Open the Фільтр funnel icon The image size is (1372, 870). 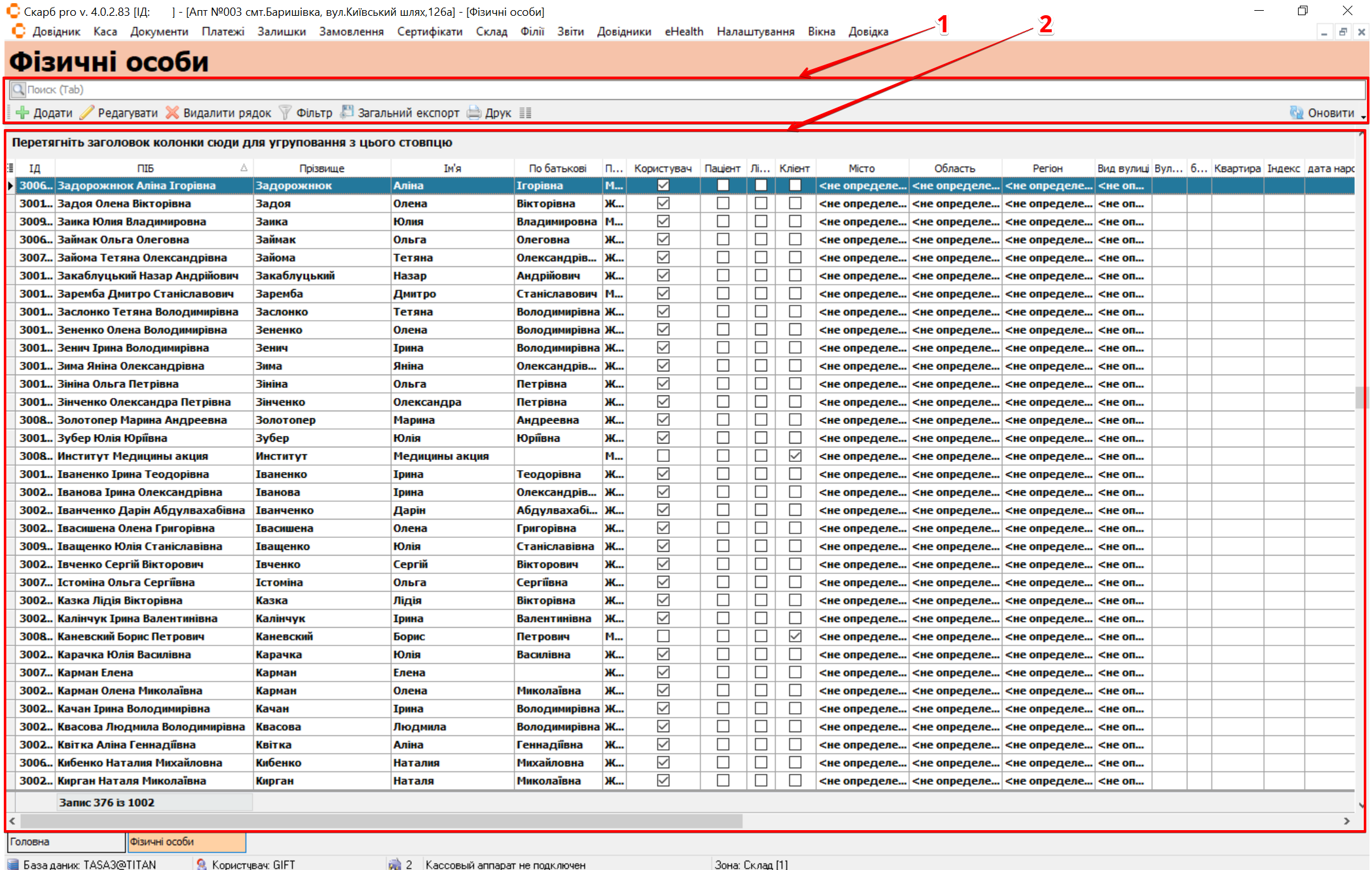[x=285, y=113]
